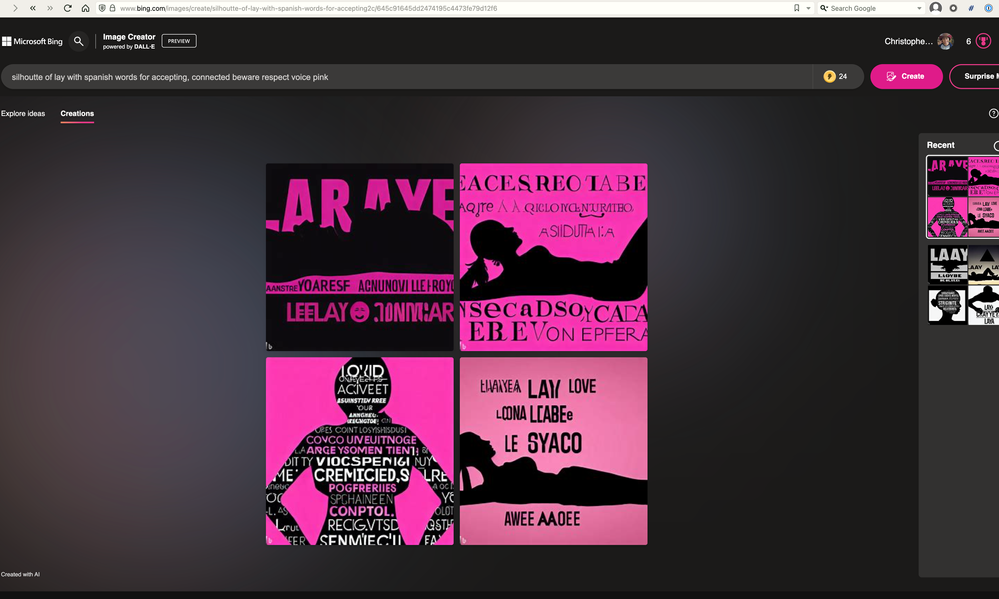The height and width of the screenshot is (599, 999).
Task: Reload the current page
Action: pyautogui.click(x=68, y=8)
